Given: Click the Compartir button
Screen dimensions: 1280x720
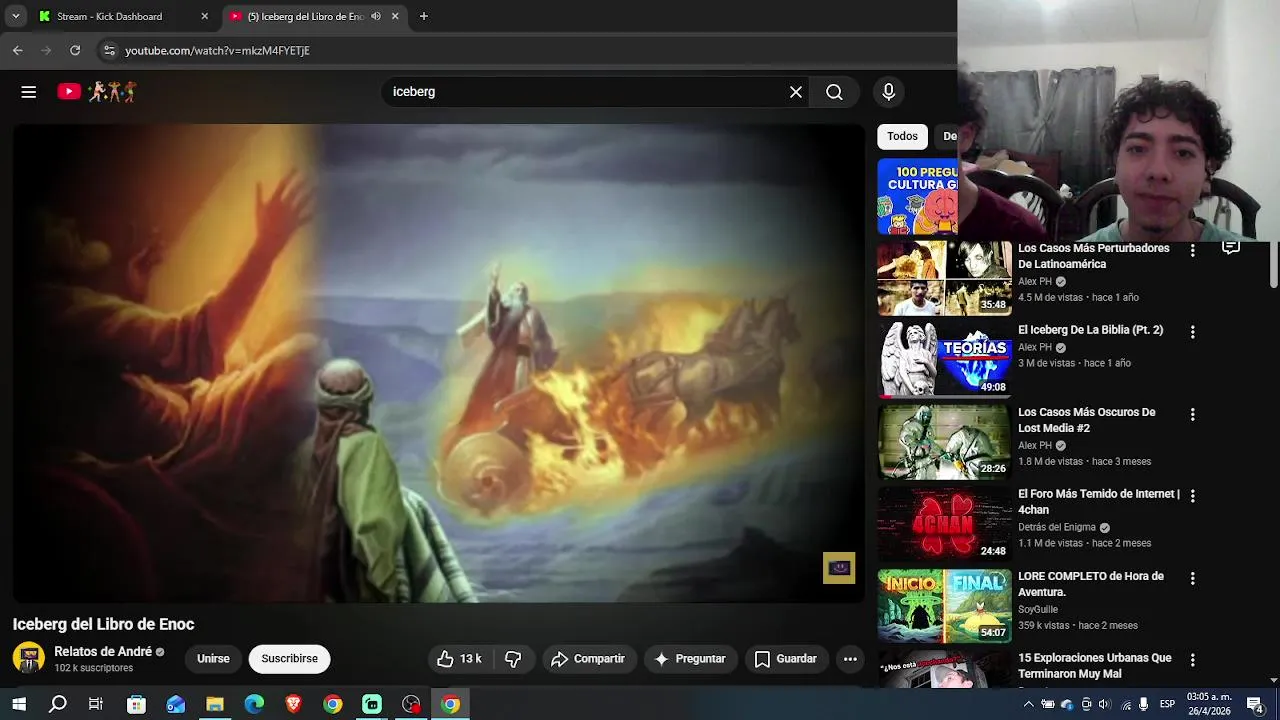Looking at the screenshot, I should point(588,659).
